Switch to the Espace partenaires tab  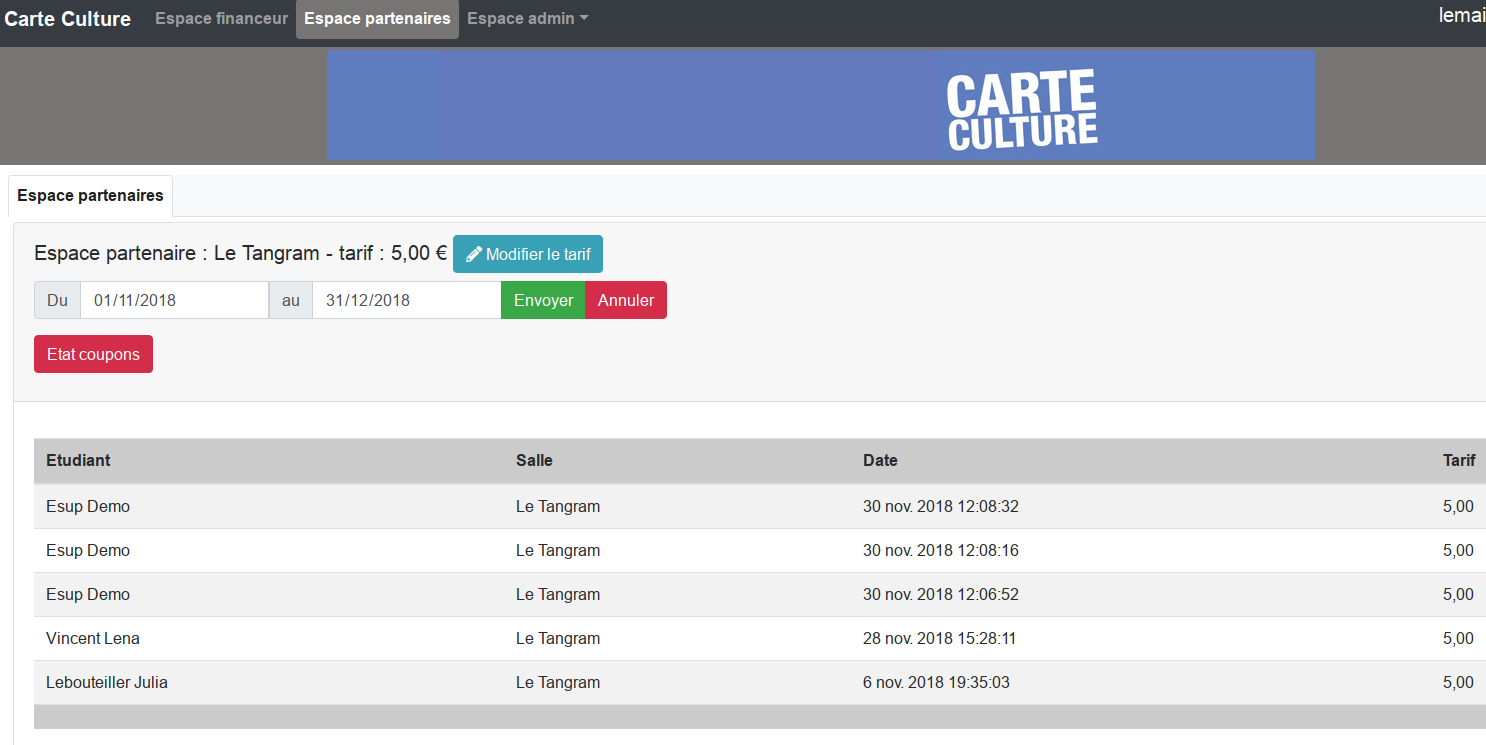(90, 196)
